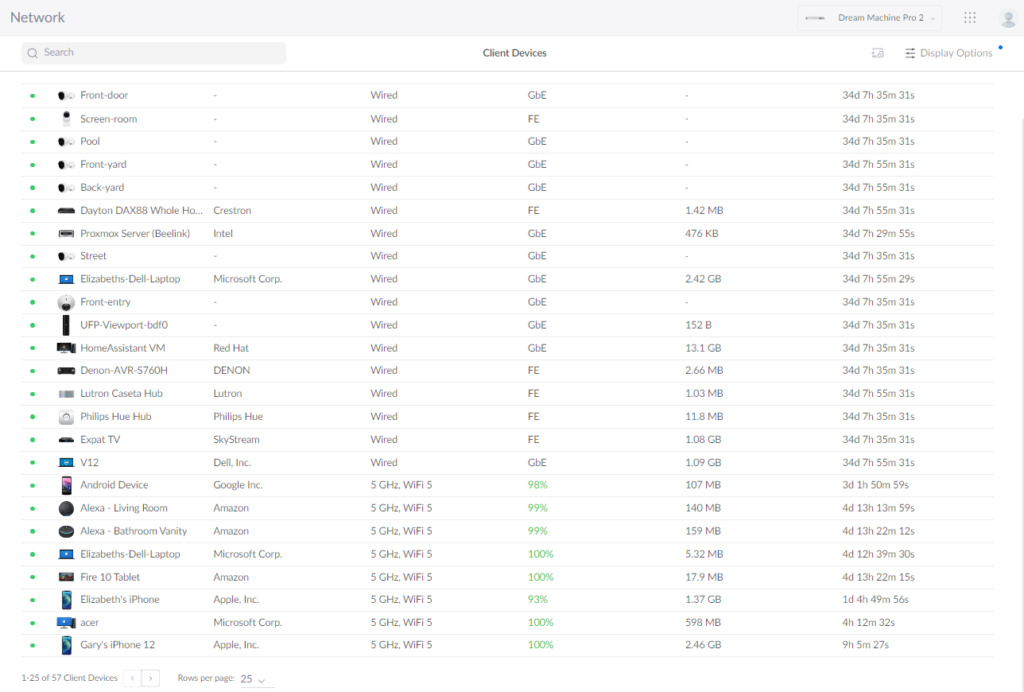This screenshot has height=692, width=1024.
Task: Open the Dream Machine Pro 2 dropdown
Action: pyautogui.click(x=869, y=18)
